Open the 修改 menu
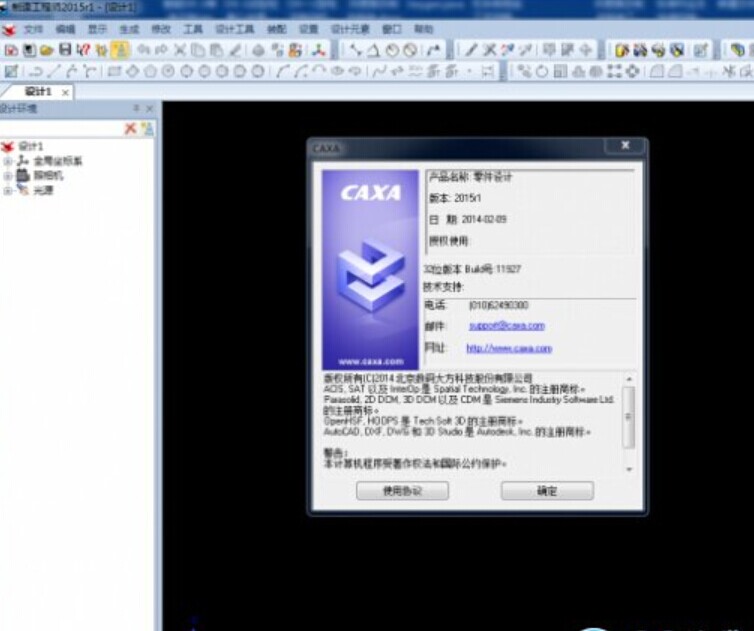The width and height of the screenshot is (754, 631). [x=161, y=29]
